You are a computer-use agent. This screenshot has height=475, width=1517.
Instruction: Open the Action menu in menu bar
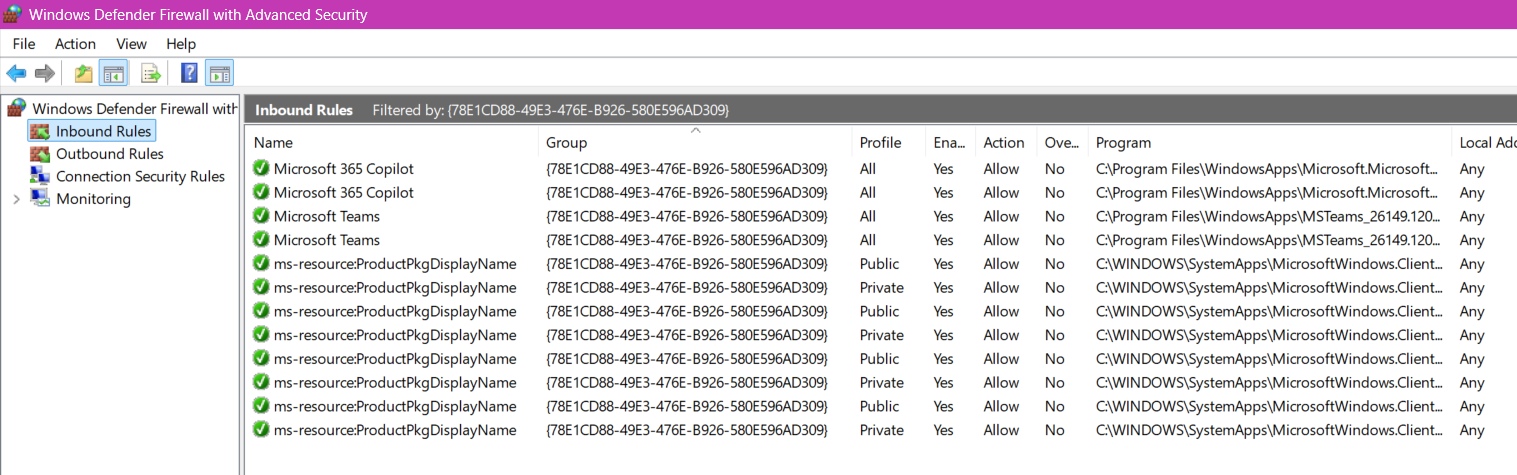click(75, 44)
